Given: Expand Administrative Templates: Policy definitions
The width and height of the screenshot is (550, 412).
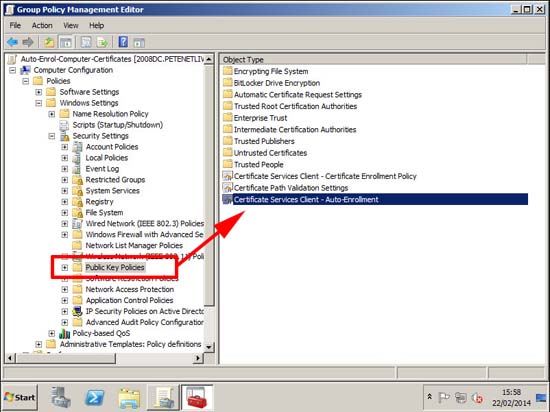Looking at the screenshot, I should tap(39, 344).
